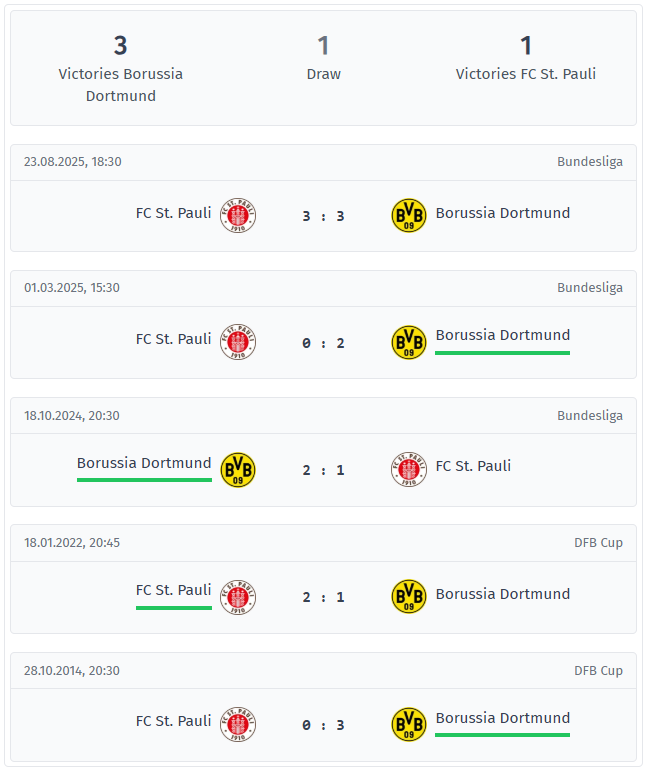Click Dortmund crest in 28.10.2014 cup match

tap(408, 724)
